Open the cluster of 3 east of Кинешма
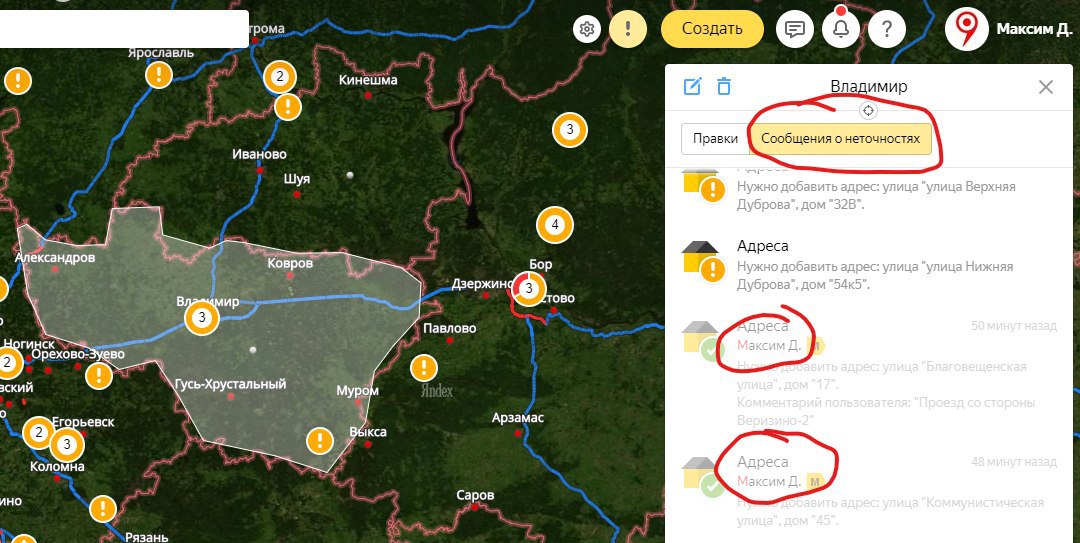1080x543 pixels. pos(570,129)
